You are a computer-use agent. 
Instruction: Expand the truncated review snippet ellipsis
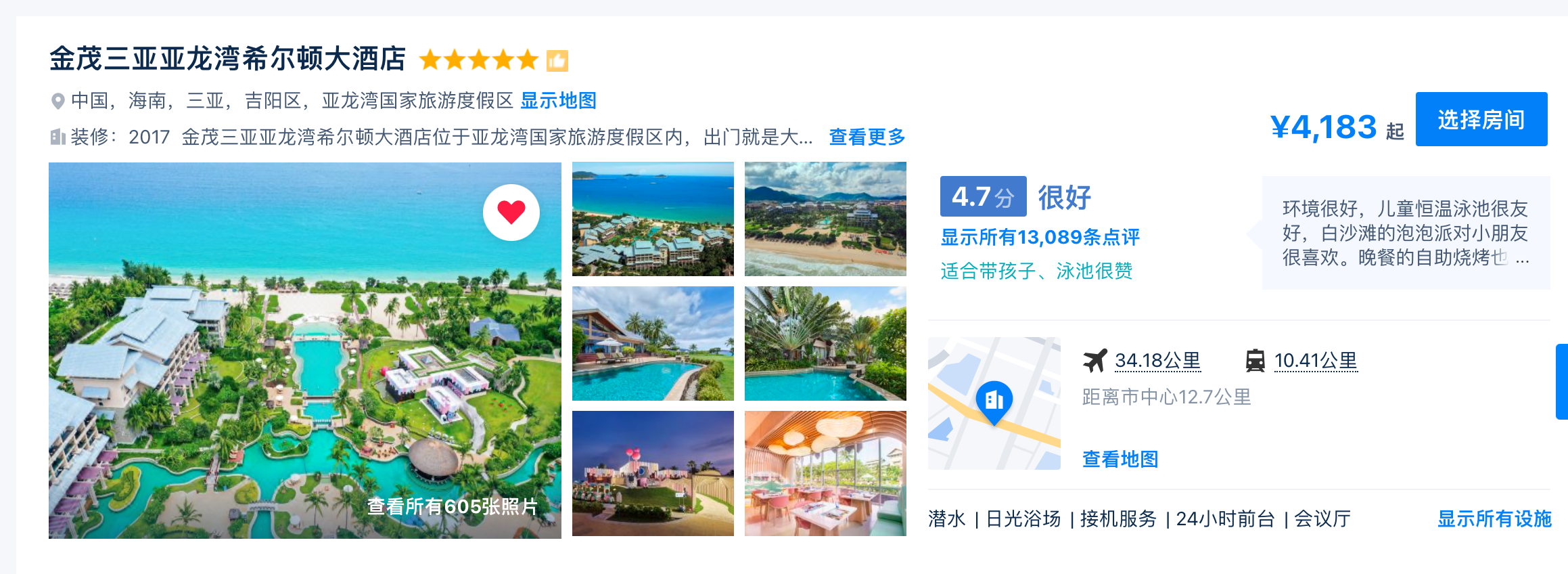[1523, 259]
